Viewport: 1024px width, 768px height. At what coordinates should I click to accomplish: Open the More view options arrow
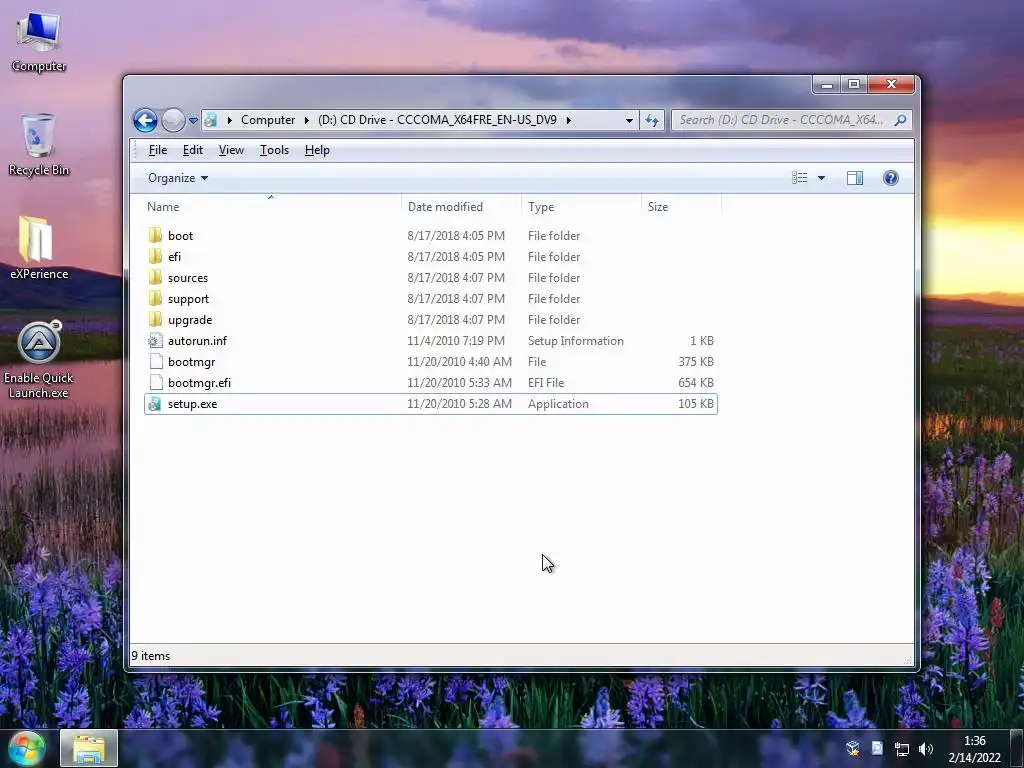click(822, 178)
